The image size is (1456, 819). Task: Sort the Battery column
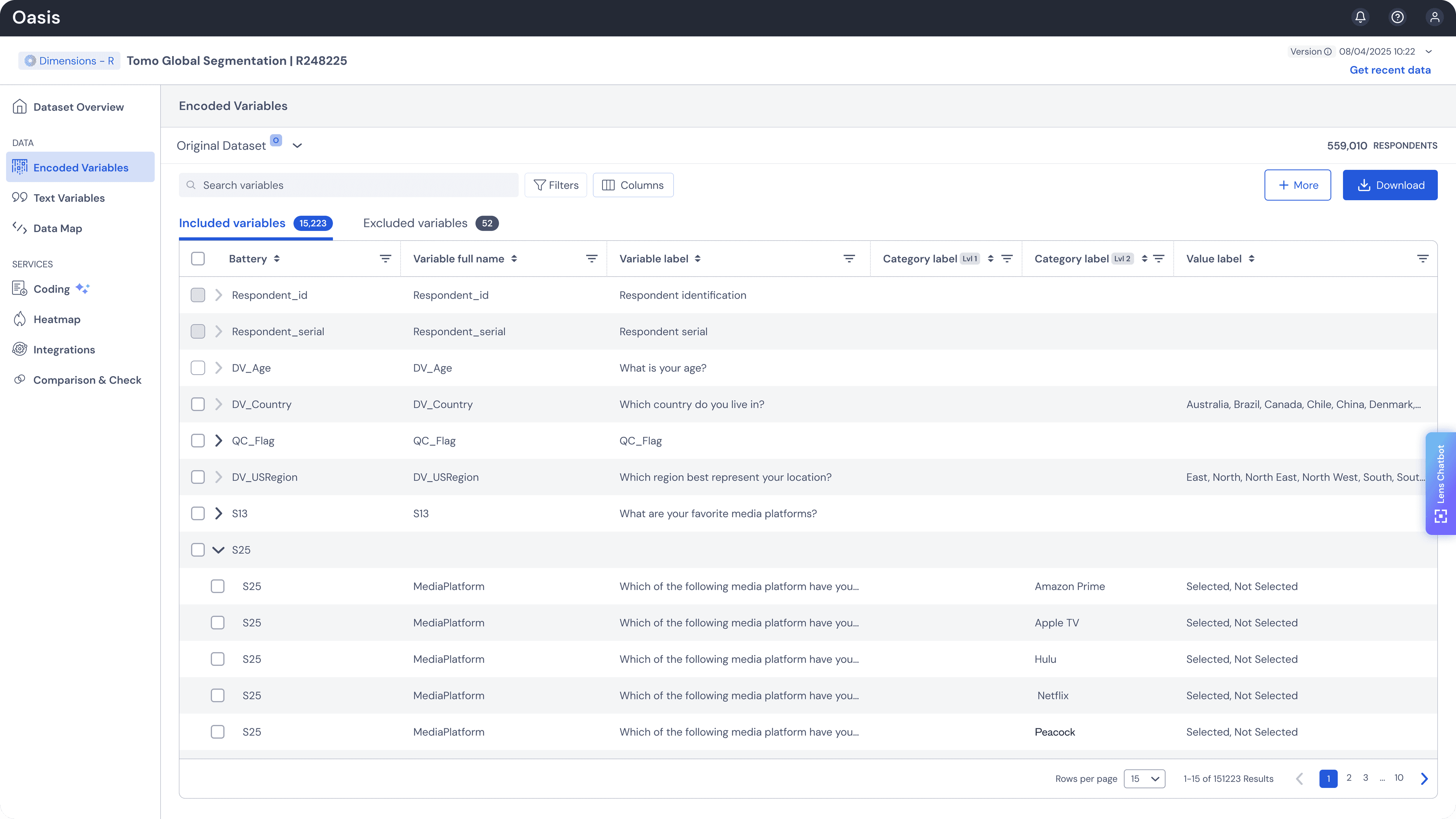coord(277,259)
